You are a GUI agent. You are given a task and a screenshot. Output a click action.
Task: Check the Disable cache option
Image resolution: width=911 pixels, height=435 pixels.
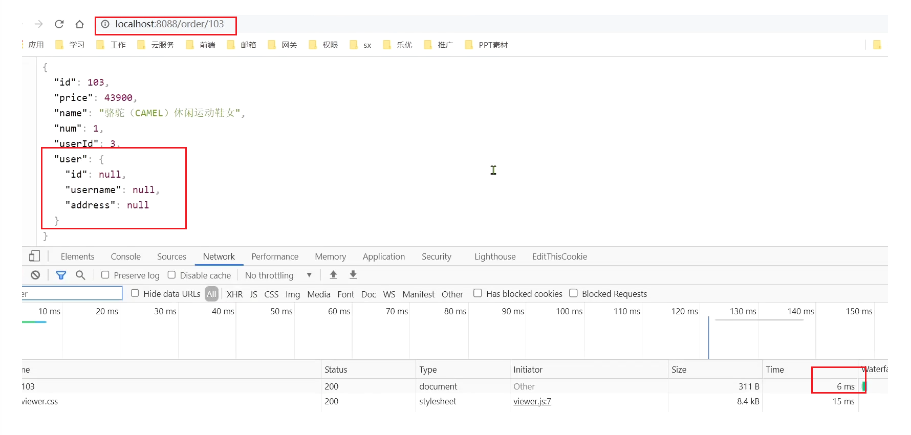click(172, 275)
